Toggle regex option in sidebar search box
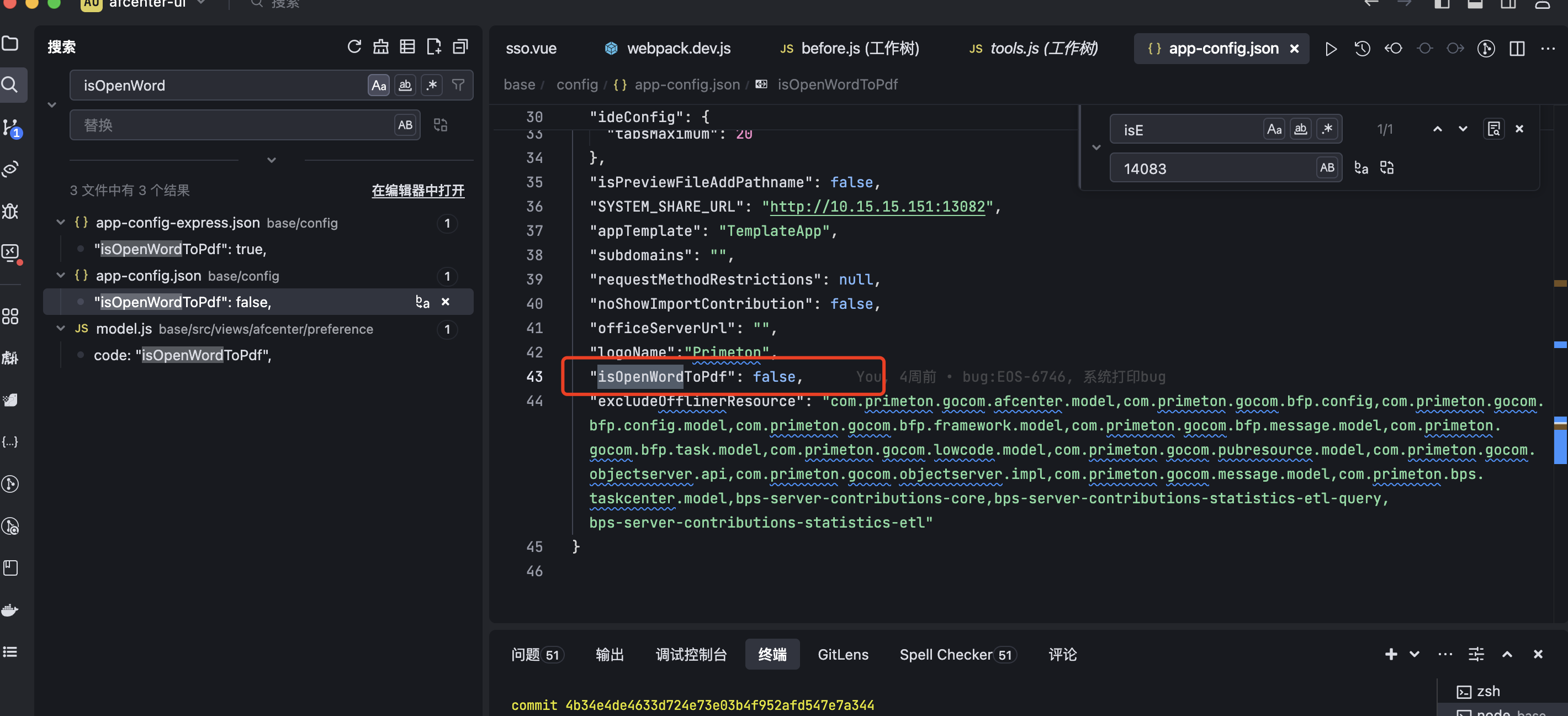The image size is (1568, 716). click(x=432, y=85)
